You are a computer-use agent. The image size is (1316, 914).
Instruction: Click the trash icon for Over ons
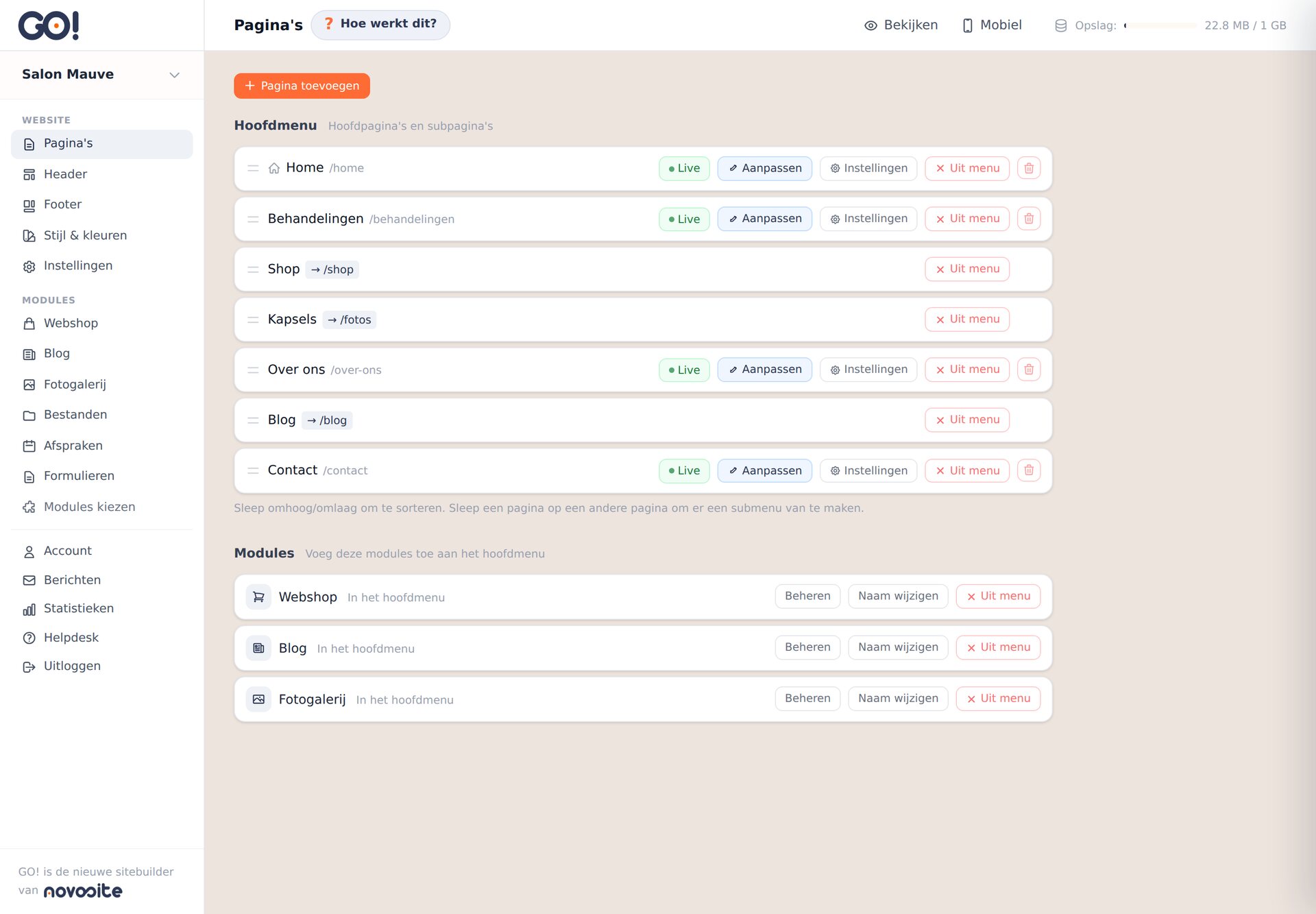click(1029, 370)
